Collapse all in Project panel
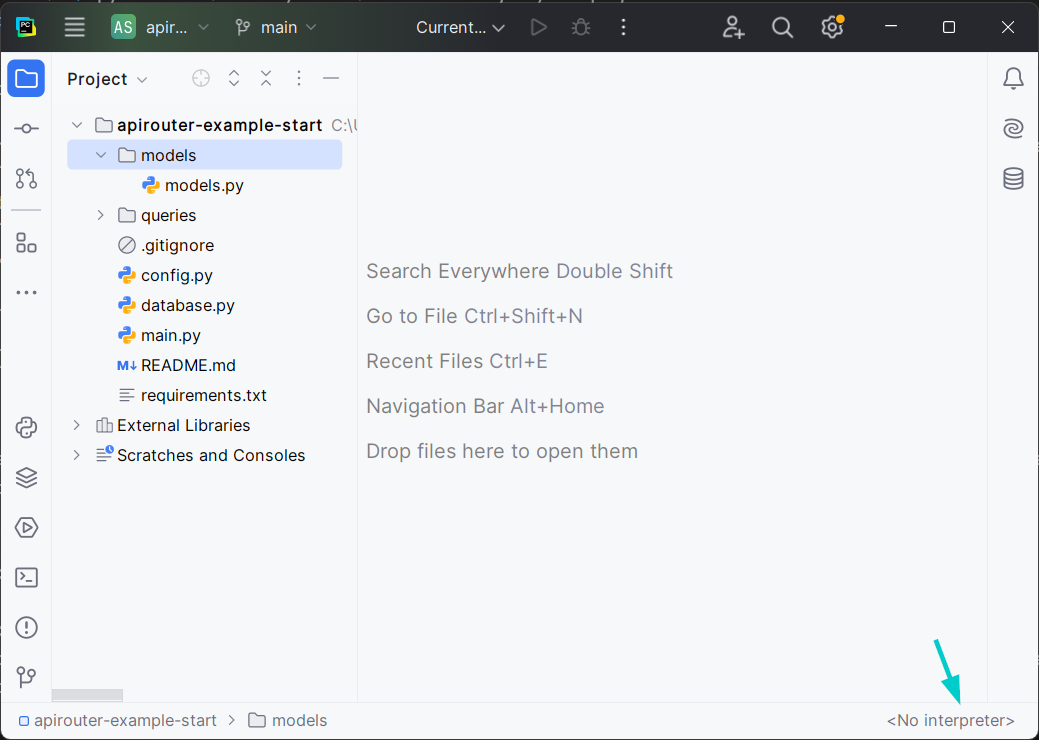Viewport: 1039px width, 740px height. (266, 78)
